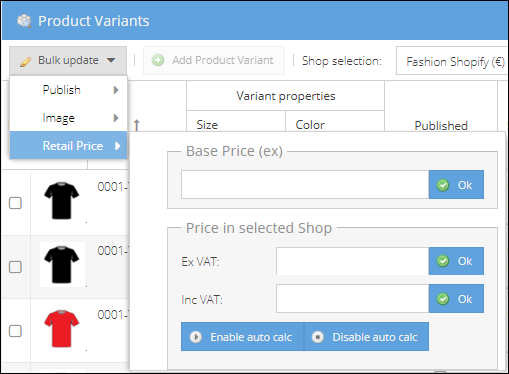509x374 pixels.
Task: Open the Fashion Shopify shop selection box
Action: [x=452, y=61]
